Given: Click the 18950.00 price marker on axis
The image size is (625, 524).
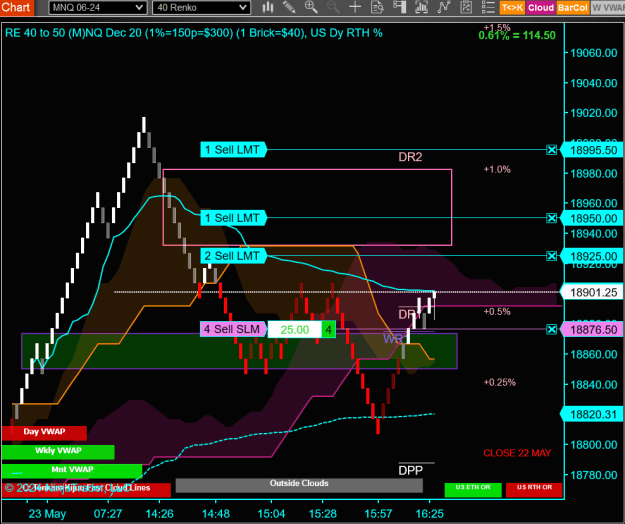Looking at the screenshot, I should (x=593, y=218).
